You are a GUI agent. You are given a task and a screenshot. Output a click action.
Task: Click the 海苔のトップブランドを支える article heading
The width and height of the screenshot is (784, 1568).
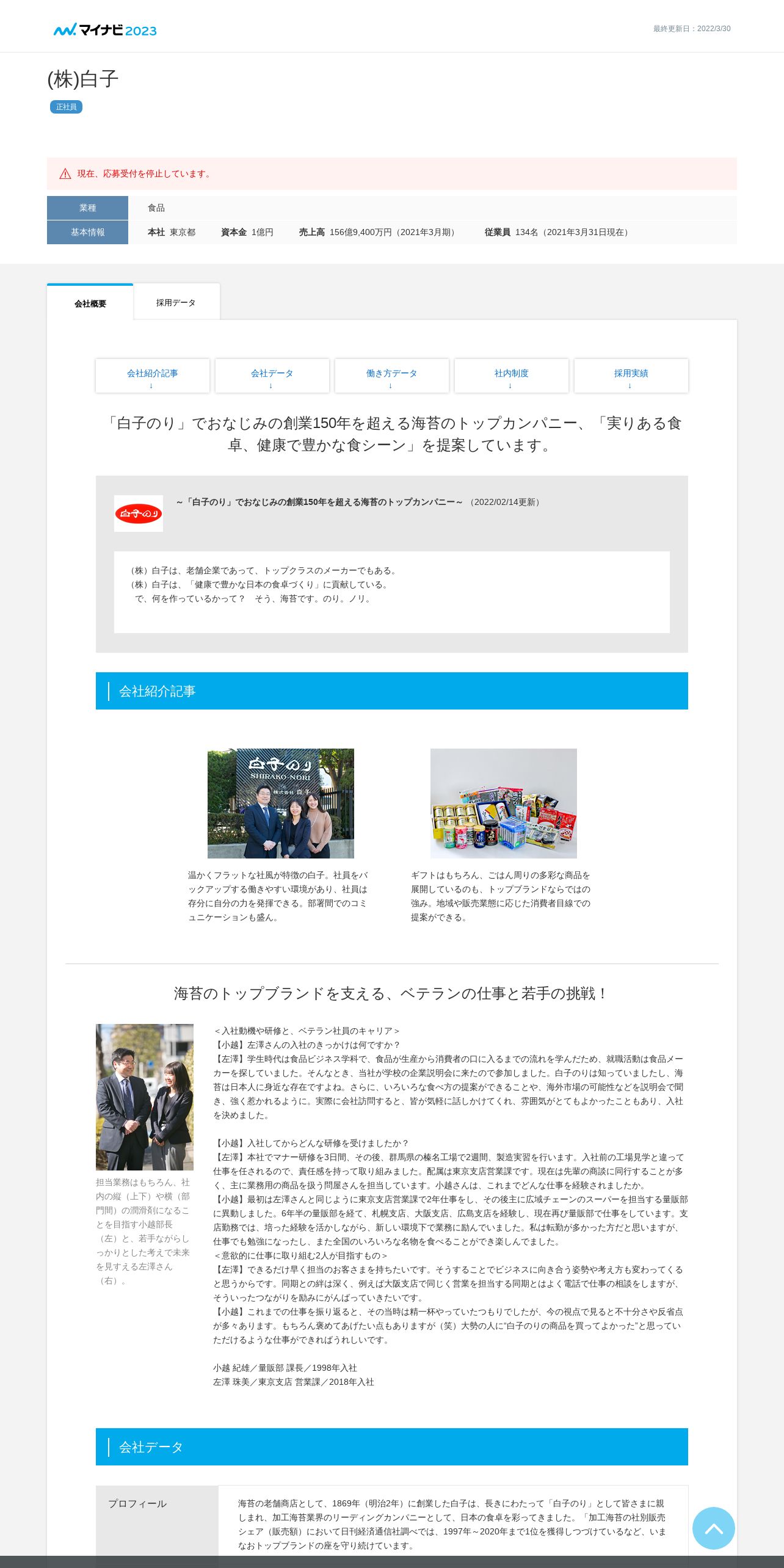392,993
